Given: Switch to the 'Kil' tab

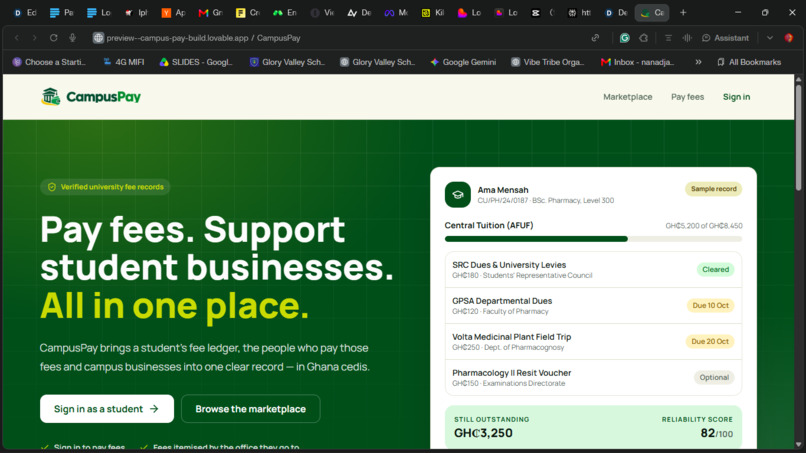Looking at the screenshot, I should [x=433, y=13].
